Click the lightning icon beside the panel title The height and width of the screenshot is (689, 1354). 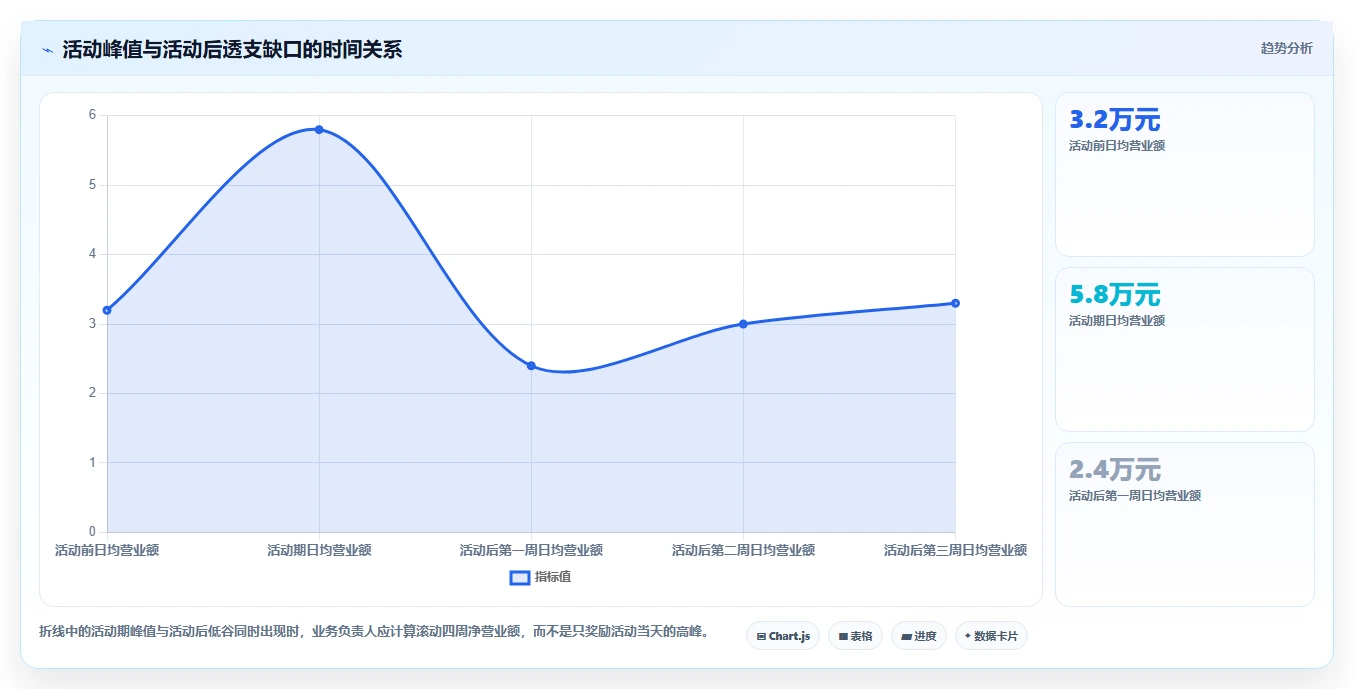click(x=47, y=50)
